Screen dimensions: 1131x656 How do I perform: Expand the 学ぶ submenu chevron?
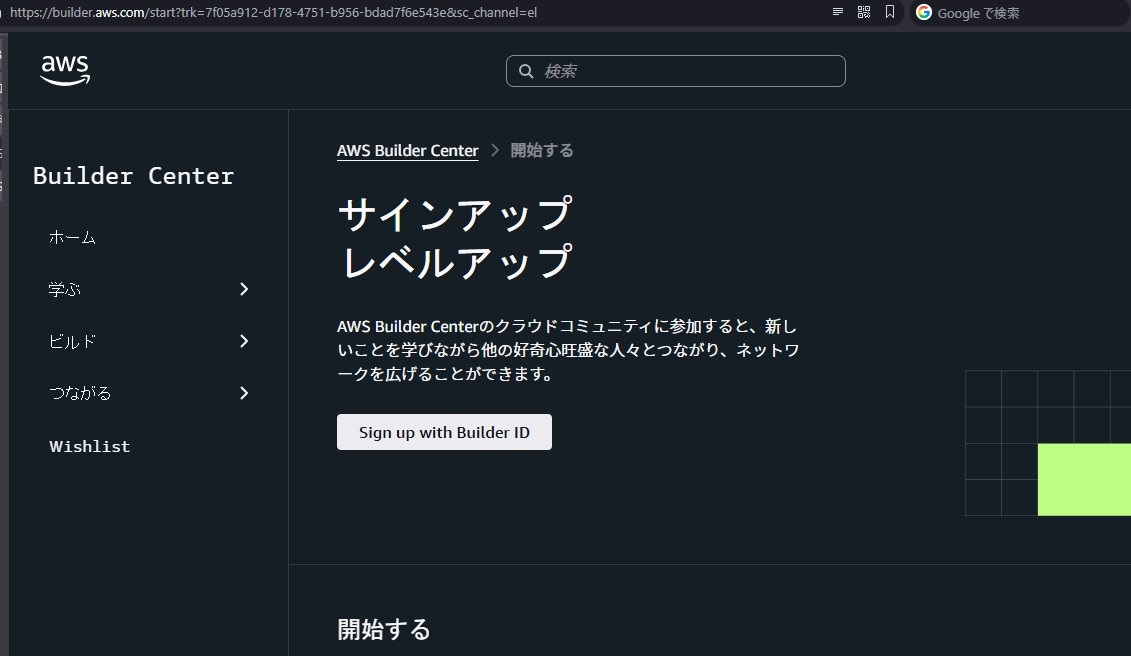coord(244,290)
